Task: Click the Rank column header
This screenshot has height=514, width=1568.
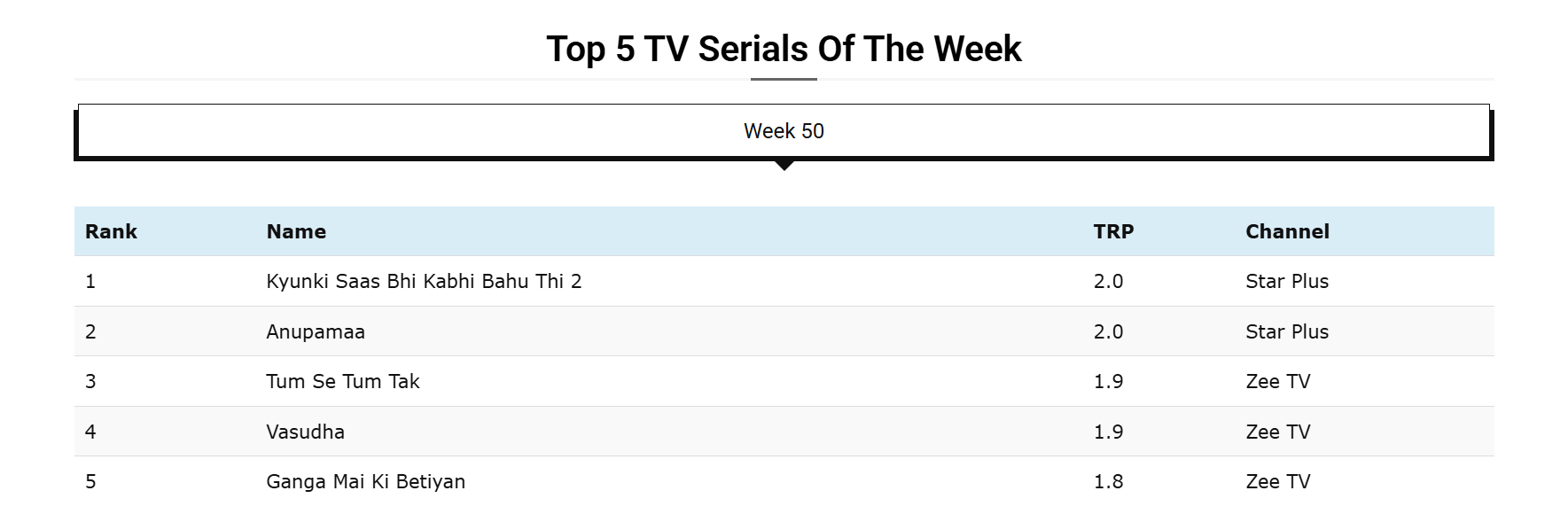Action: click(111, 231)
